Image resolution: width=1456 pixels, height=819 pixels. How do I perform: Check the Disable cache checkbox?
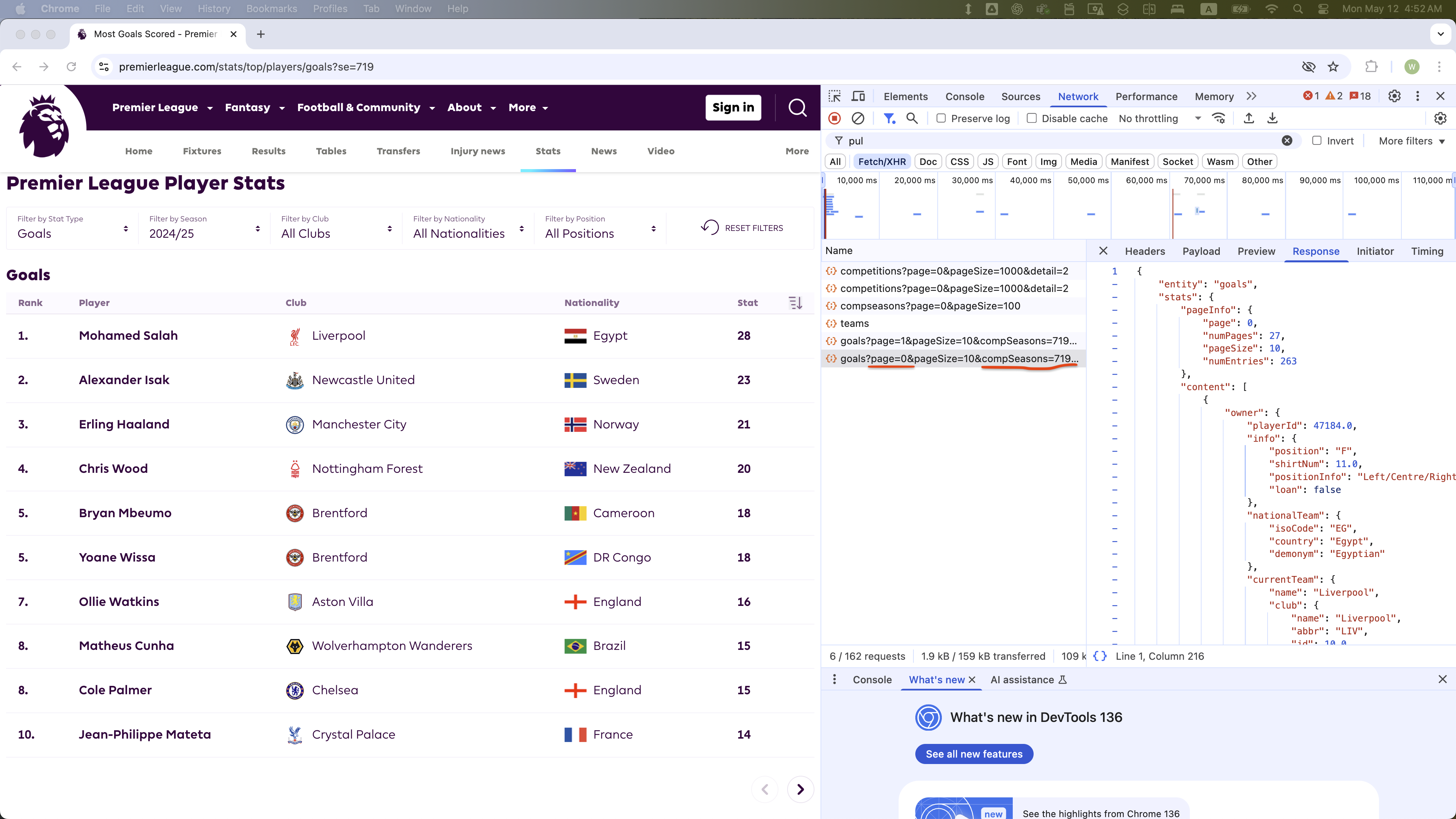(x=1031, y=118)
